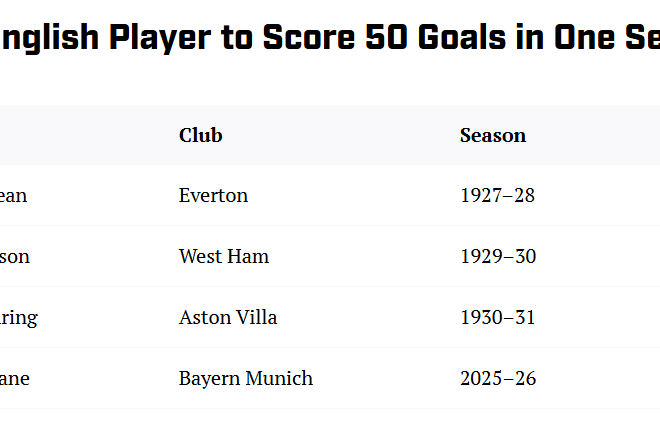Select the Everton club cell
Image resolution: width=660 pixels, height=422 pixels.
pos(213,195)
